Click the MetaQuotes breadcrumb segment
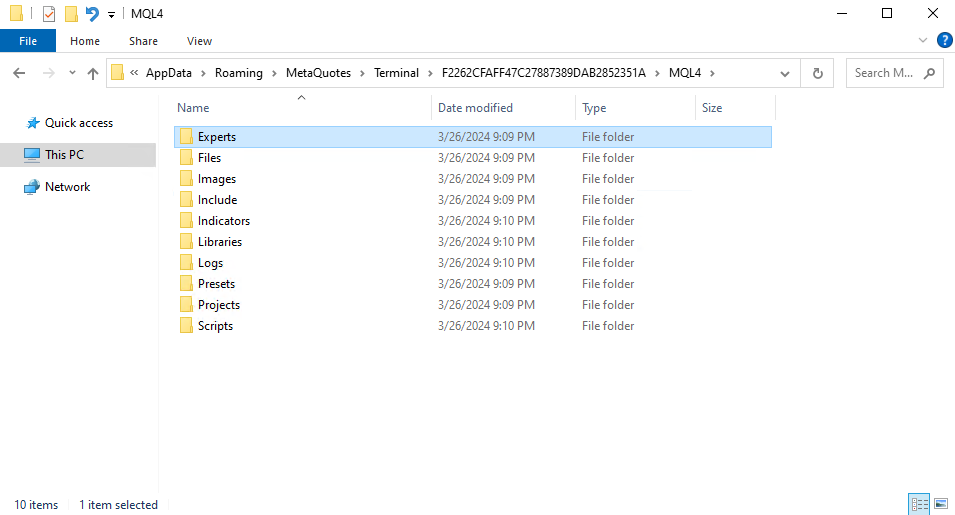This screenshot has width=955, height=515. pos(319,72)
